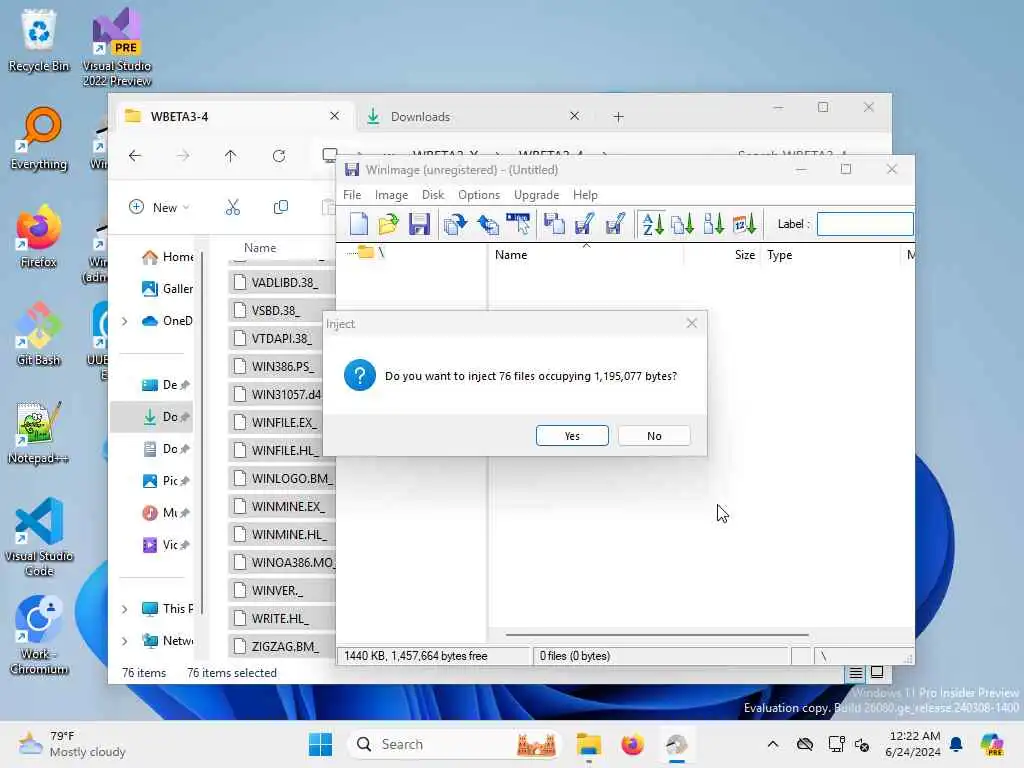The width and height of the screenshot is (1024, 768).
Task: Sort WinImage list by Name column header
Action: (x=586, y=255)
